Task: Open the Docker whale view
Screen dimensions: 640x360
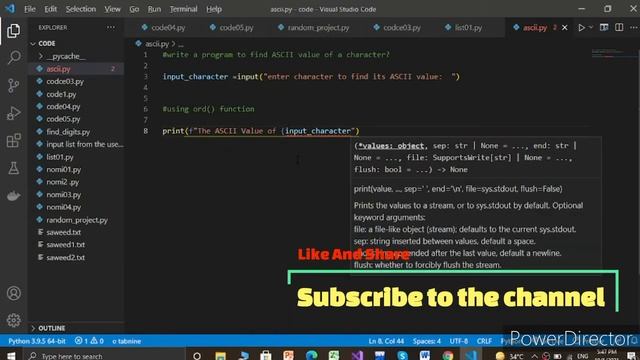Action: (x=13, y=196)
